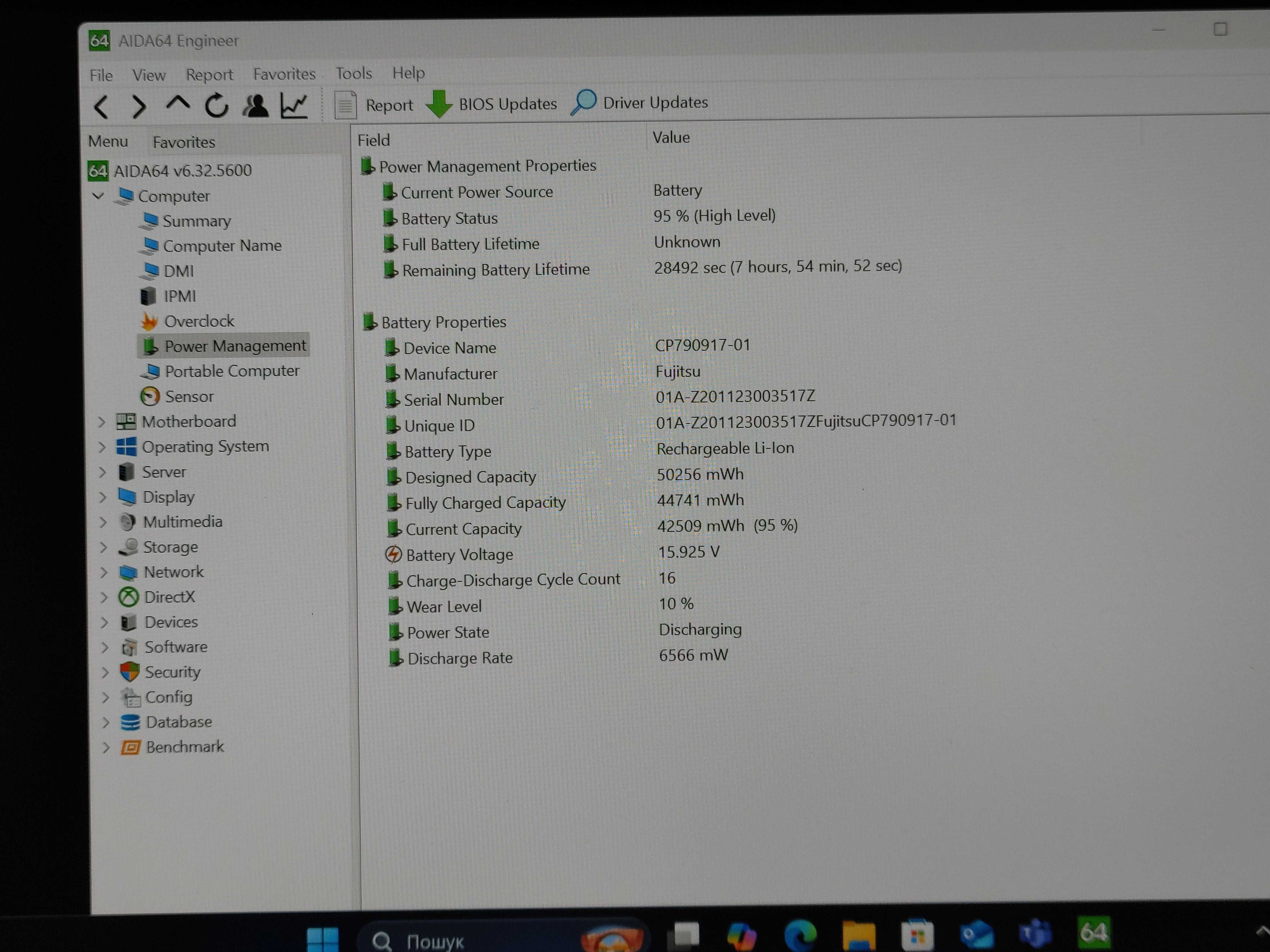Expand the DirectX tree node
1270x952 pixels.
point(104,597)
